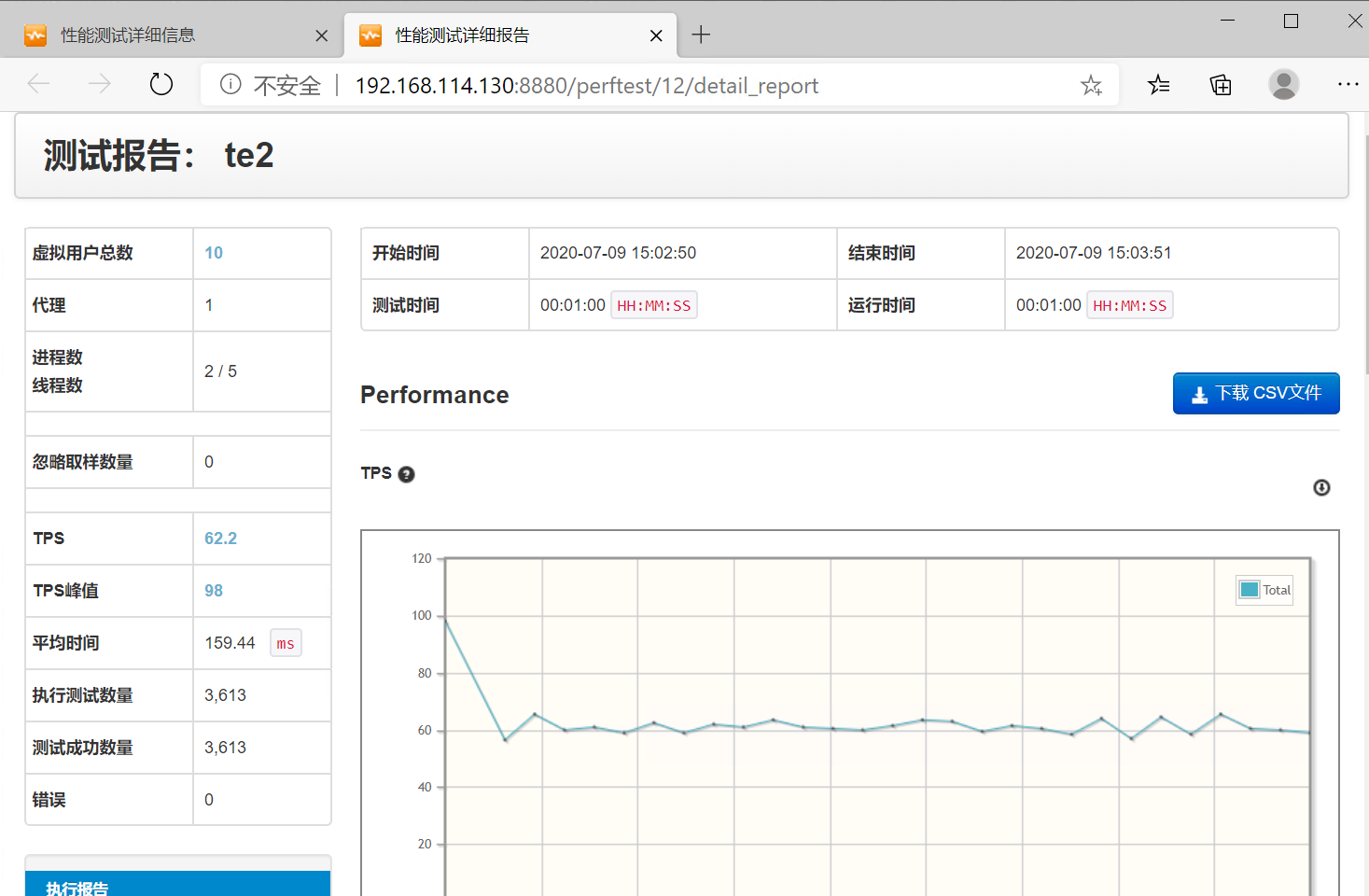Click the user profile avatar
Screen dimensions: 1369x896
point(1283,85)
